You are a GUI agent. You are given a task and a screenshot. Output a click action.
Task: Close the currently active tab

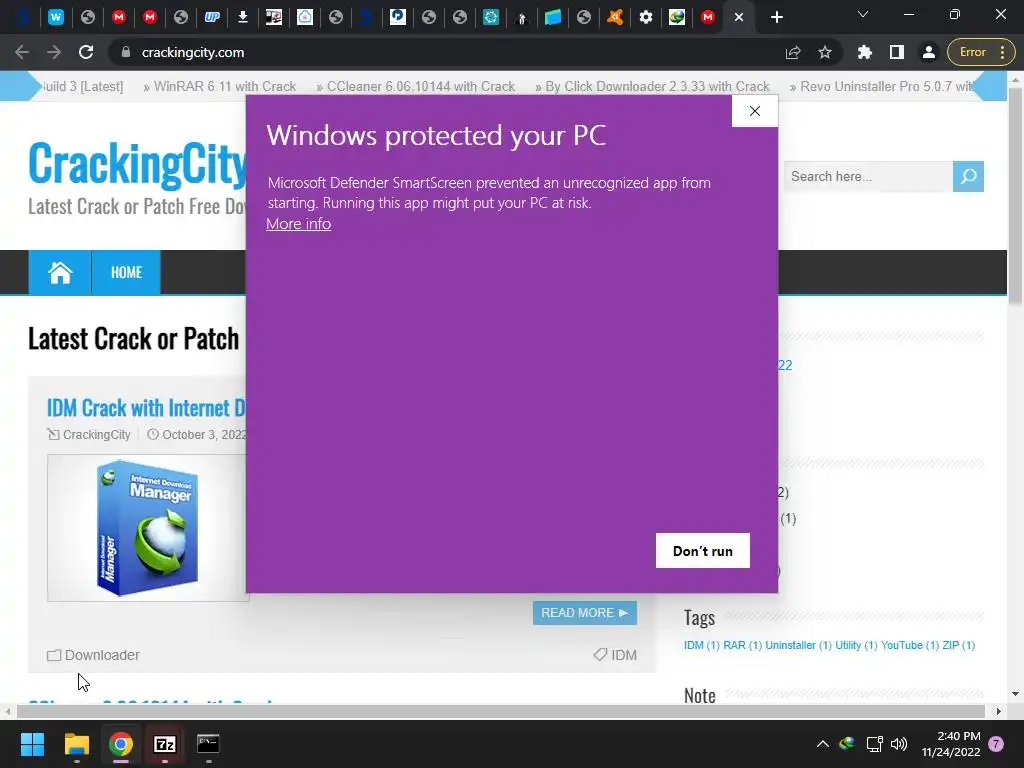(x=739, y=18)
